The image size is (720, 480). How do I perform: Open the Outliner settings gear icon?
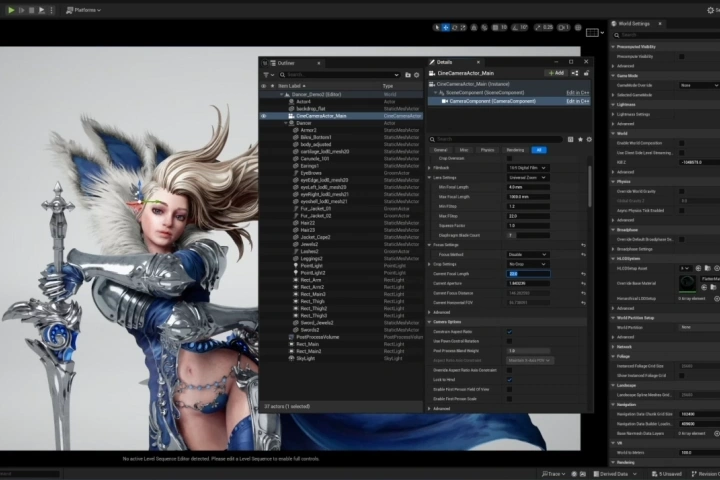click(416, 75)
